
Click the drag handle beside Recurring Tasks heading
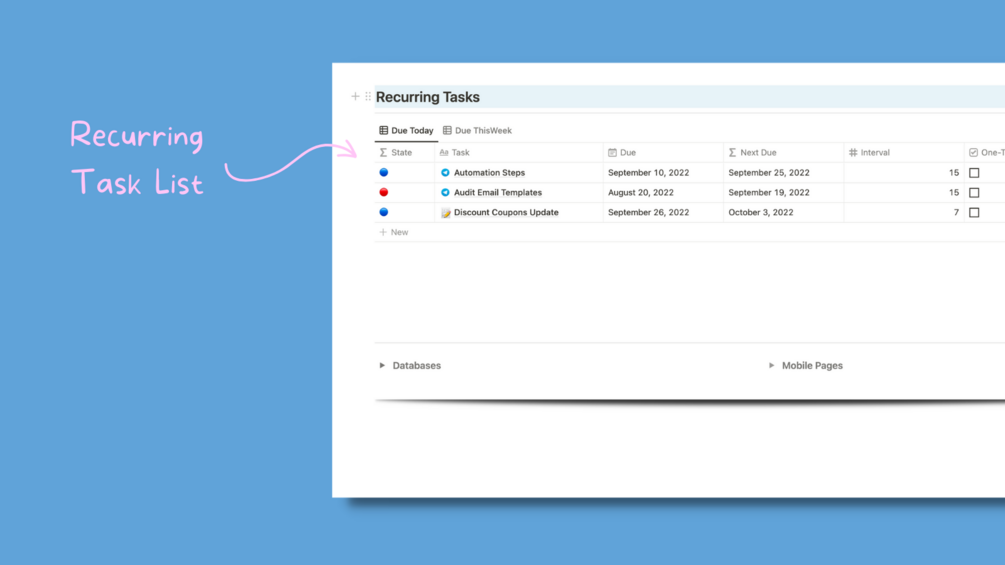[x=368, y=97]
